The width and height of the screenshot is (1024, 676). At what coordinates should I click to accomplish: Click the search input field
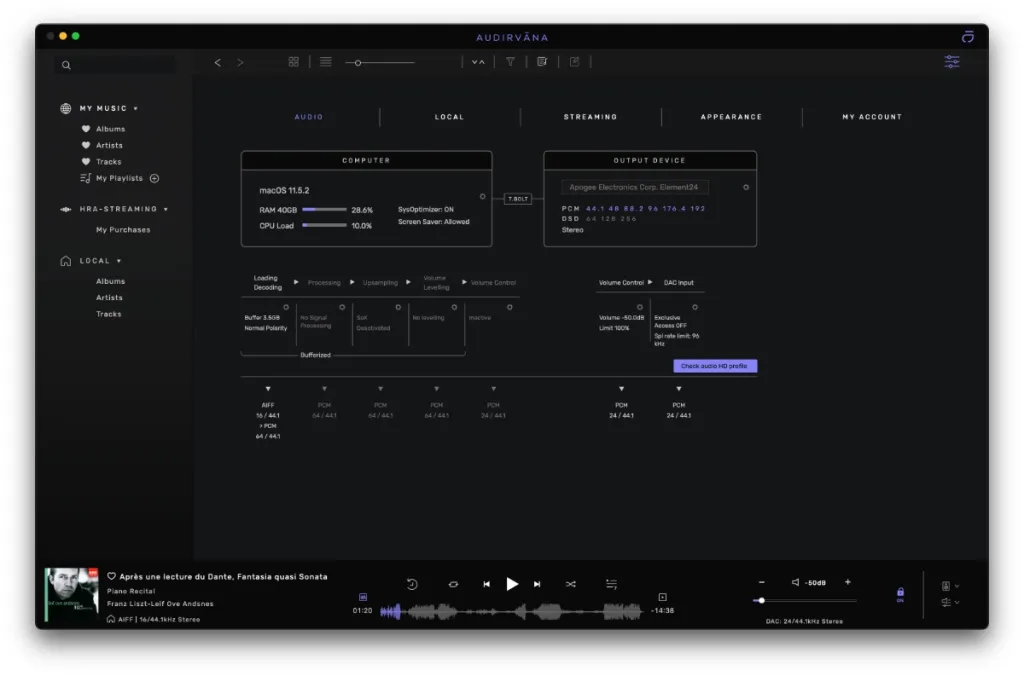click(x=115, y=65)
